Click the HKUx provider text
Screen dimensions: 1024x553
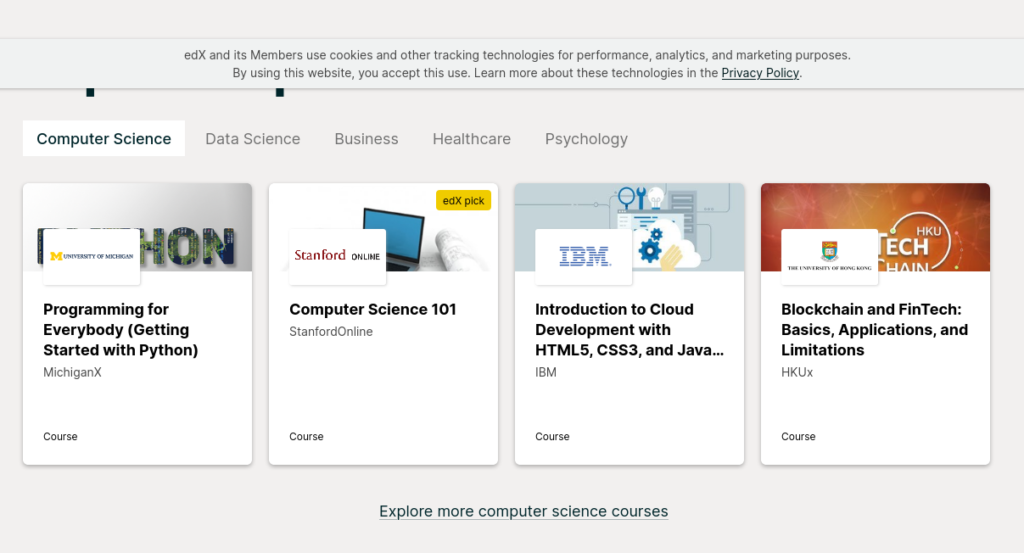[797, 372]
